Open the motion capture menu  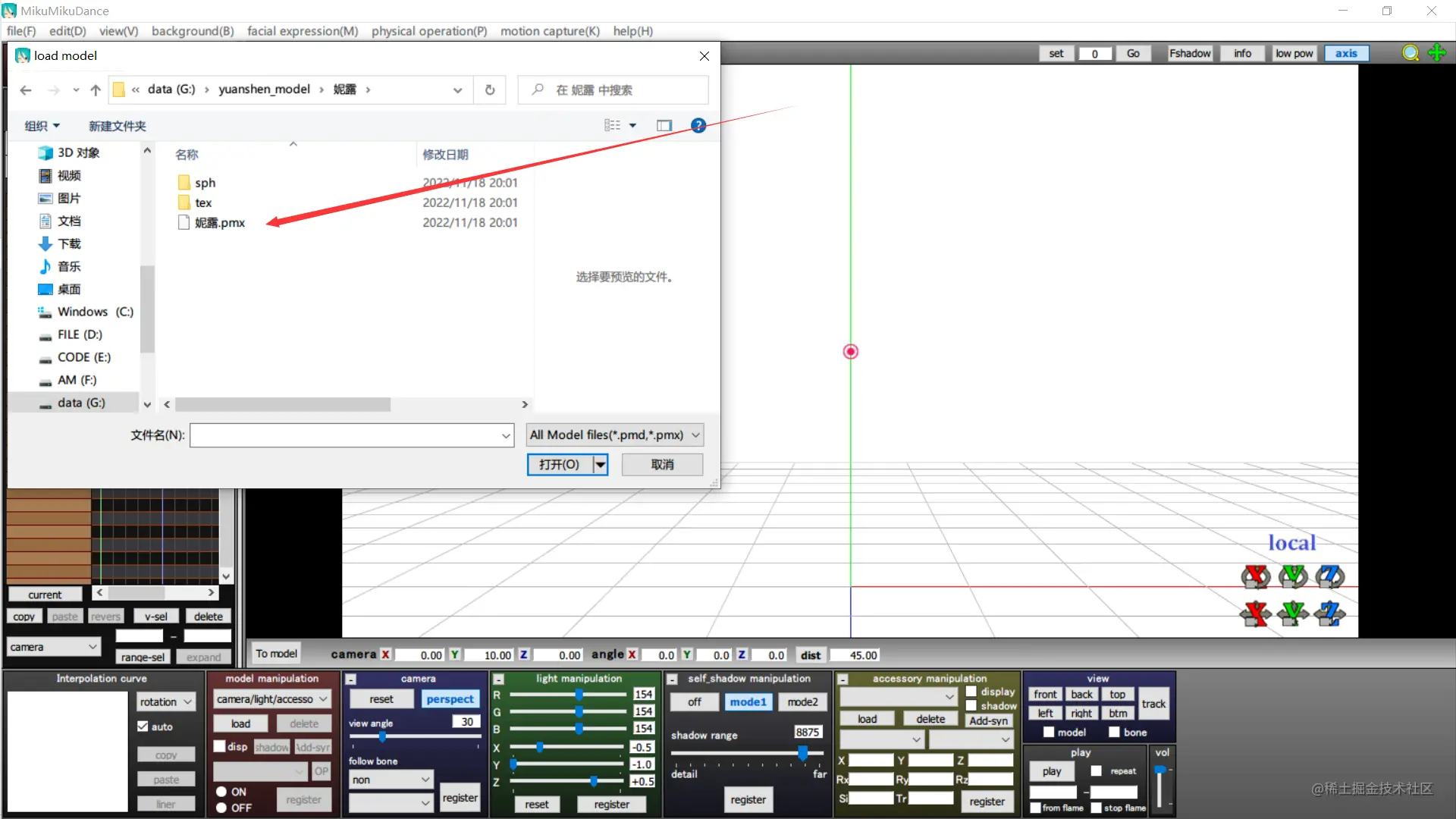[550, 31]
